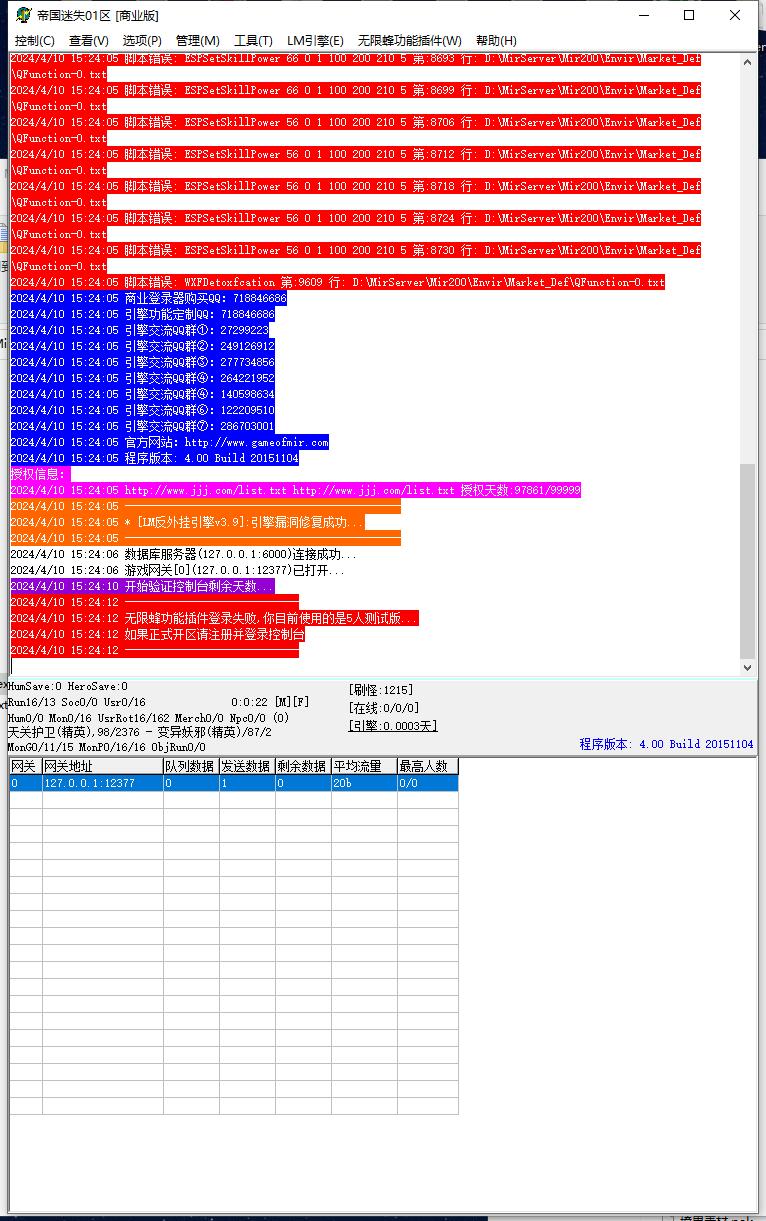766x1221 pixels.
Task: Open the 帮助(H) menu
Action: [x=496, y=41]
